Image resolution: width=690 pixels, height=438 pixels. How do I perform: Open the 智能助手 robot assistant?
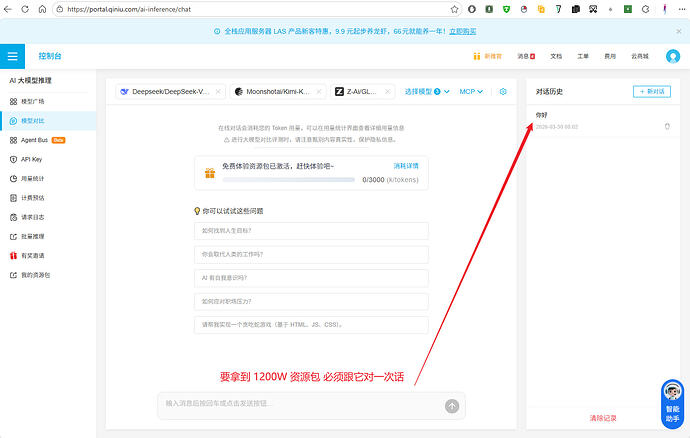tap(672, 397)
